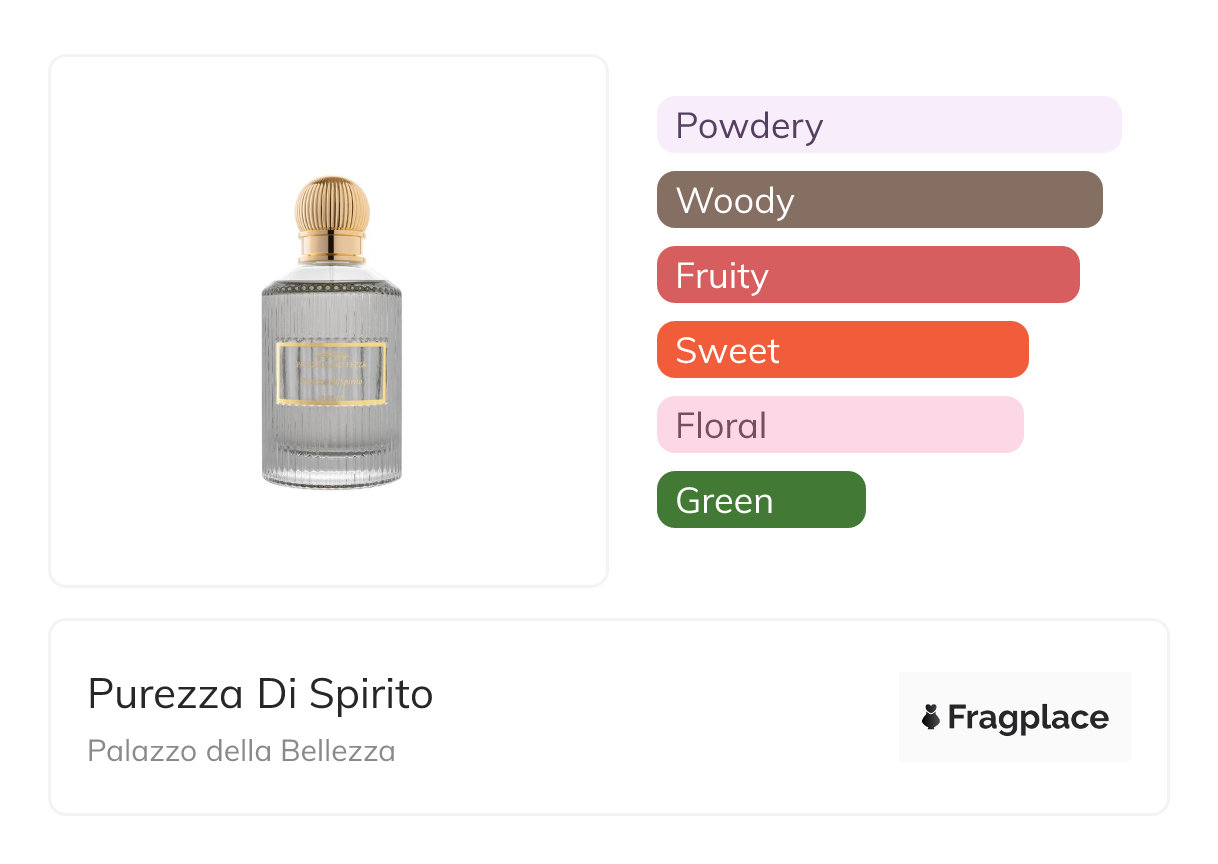Click the beaded ring on the bottle shoulder
The image size is (1218, 864).
point(332,285)
